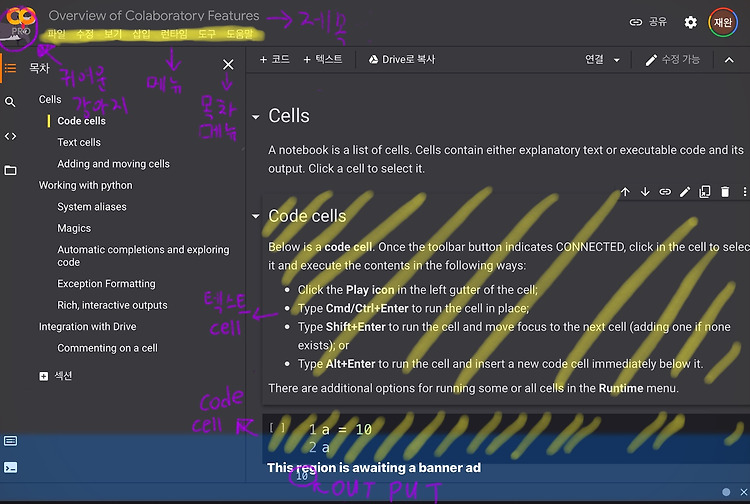The width and height of the screenshot is (750, 504).
Task: Open the Files folder icon in sidebar
Action: click(10, 170)
